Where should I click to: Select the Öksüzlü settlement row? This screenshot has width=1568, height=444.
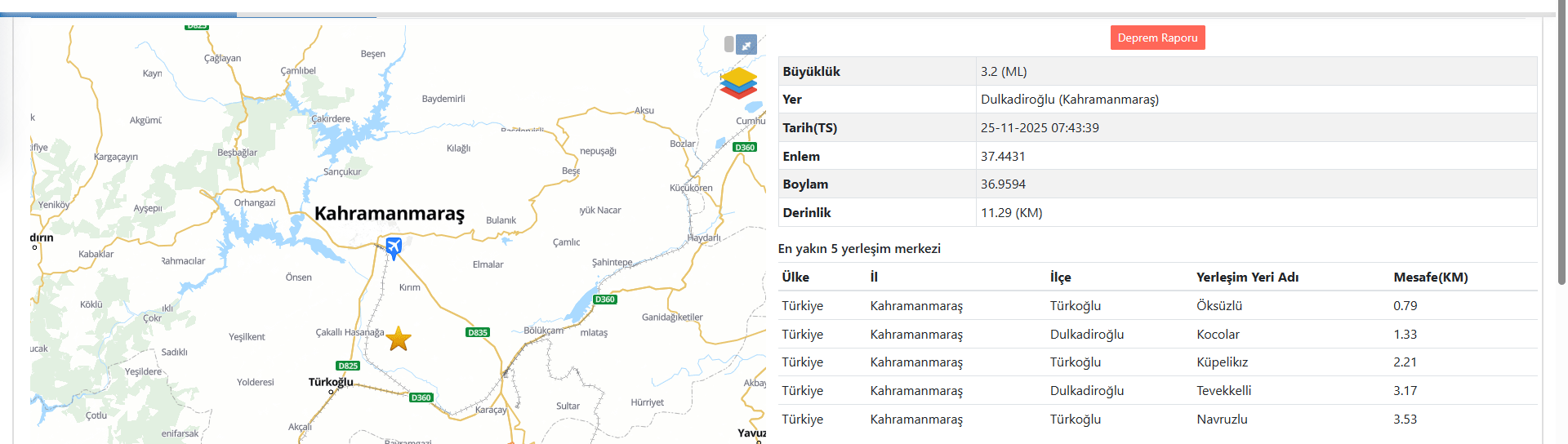1219,306
